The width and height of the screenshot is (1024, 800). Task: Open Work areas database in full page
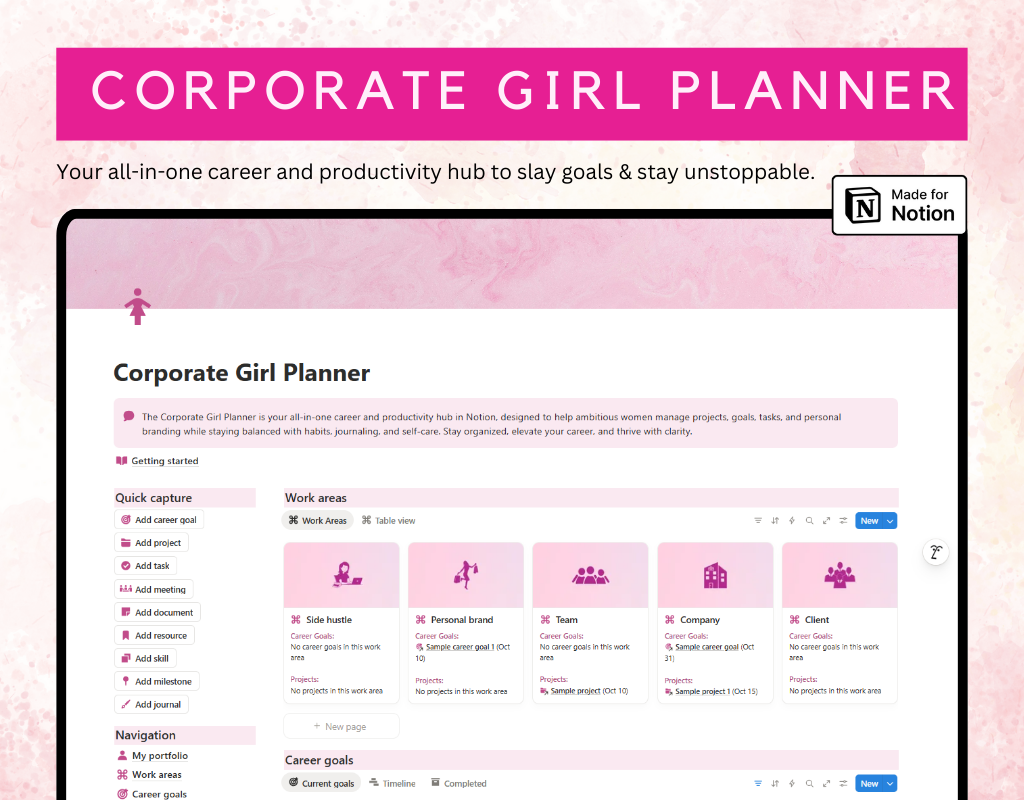tap(826, 520)
